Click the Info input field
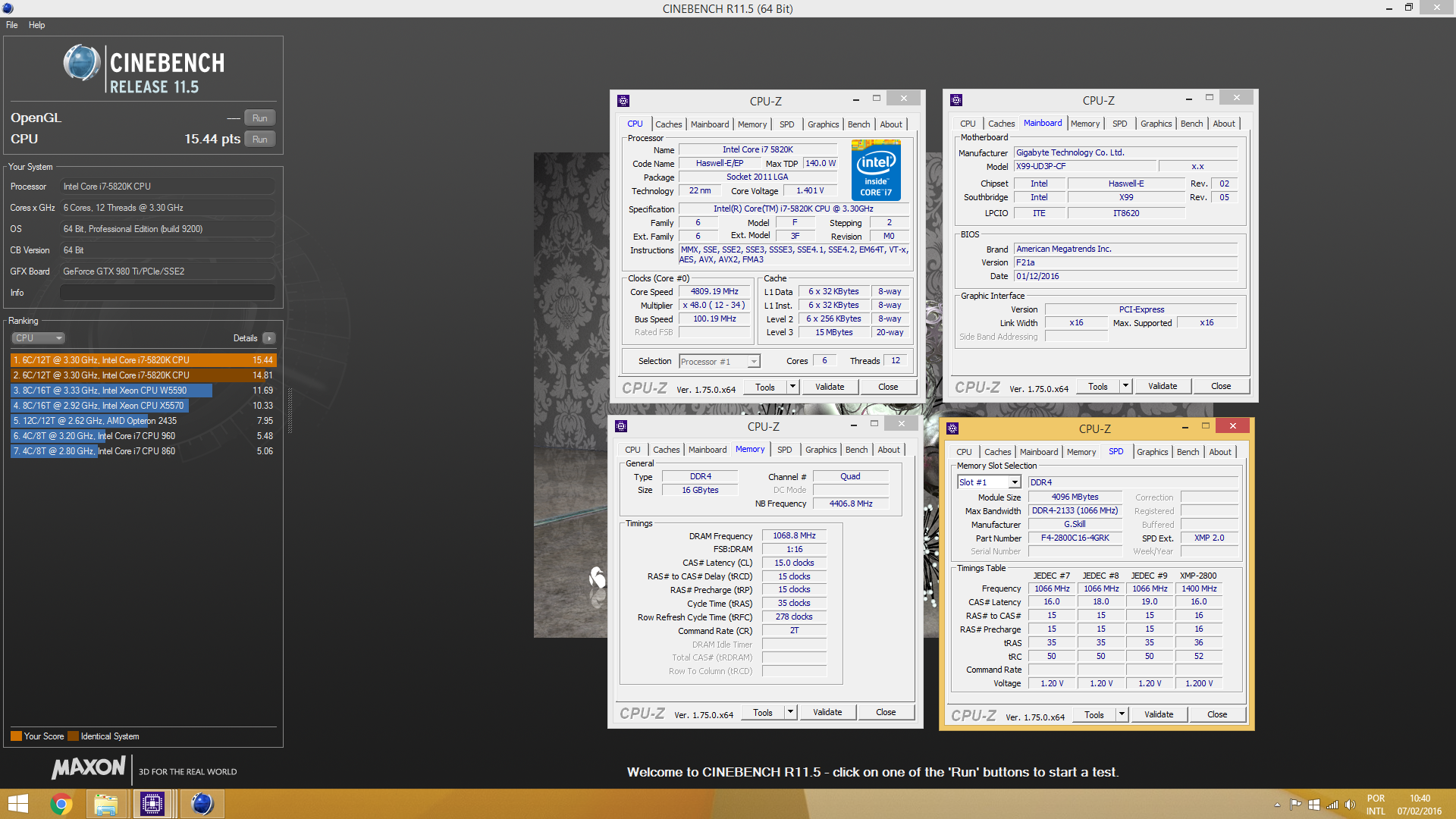 (x=168, y=293)
